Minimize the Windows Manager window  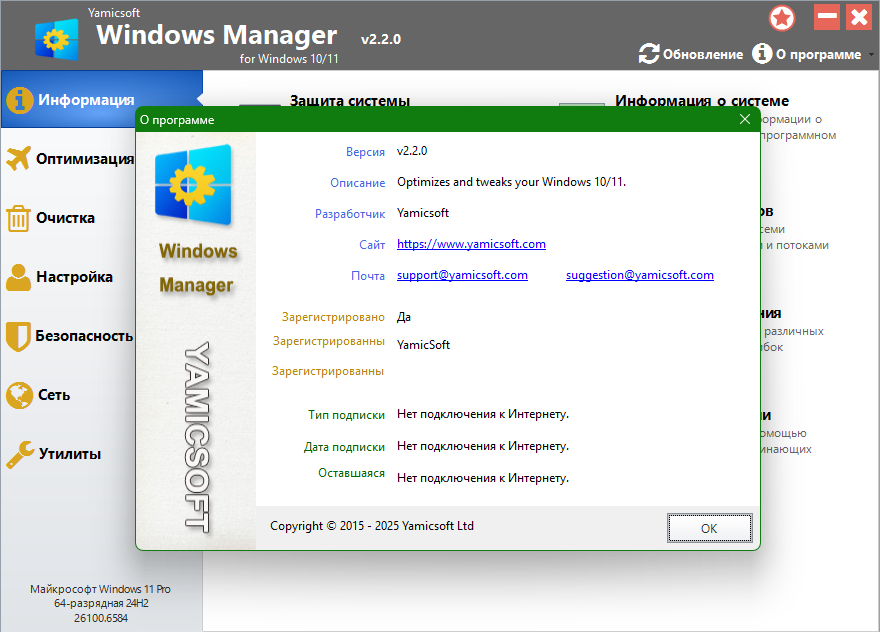coord(827,17)
